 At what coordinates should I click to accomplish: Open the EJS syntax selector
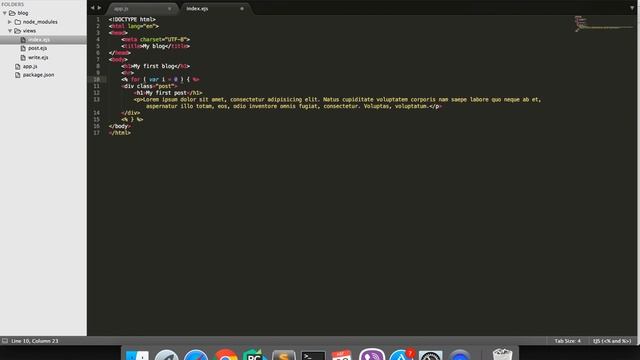coord(612,341)
